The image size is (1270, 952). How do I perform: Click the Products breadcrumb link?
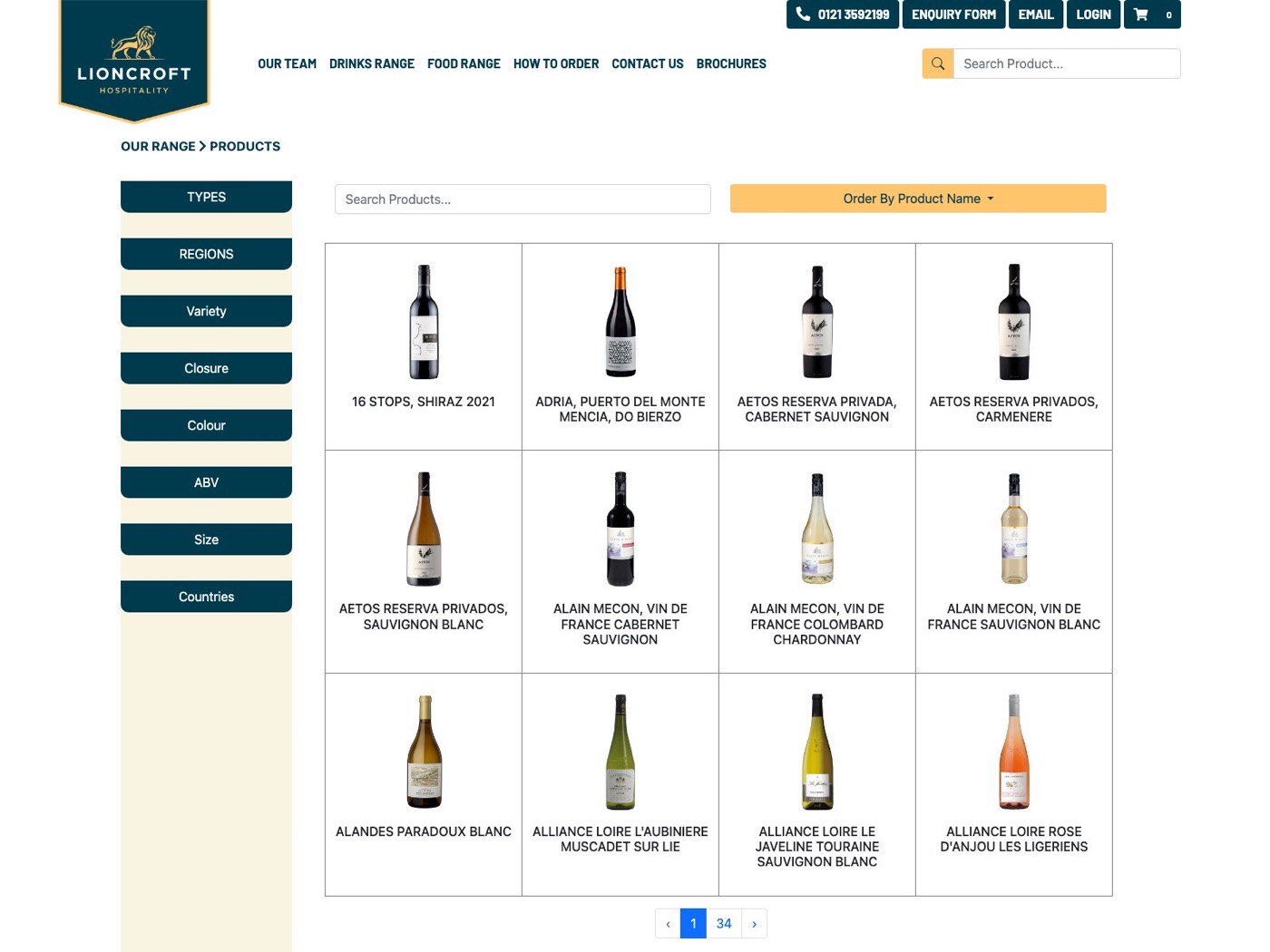tap(245, 146)
